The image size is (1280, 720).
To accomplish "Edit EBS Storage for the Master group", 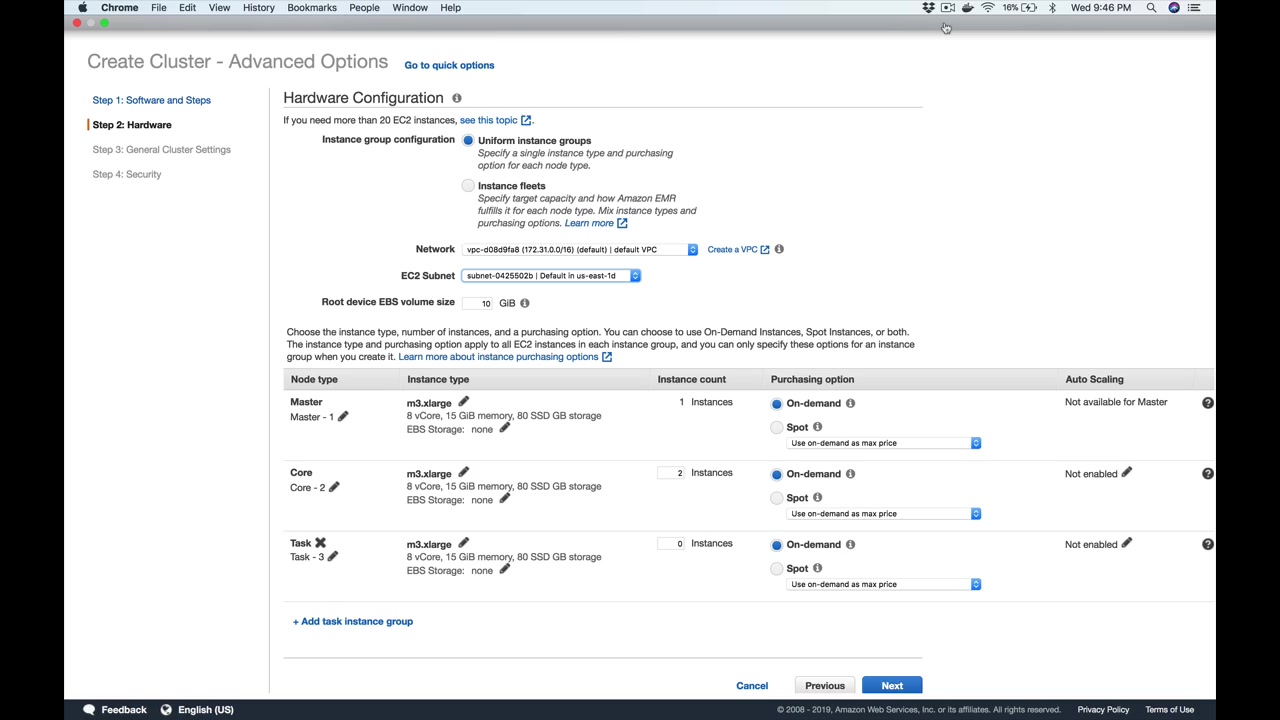I will 504,429.
